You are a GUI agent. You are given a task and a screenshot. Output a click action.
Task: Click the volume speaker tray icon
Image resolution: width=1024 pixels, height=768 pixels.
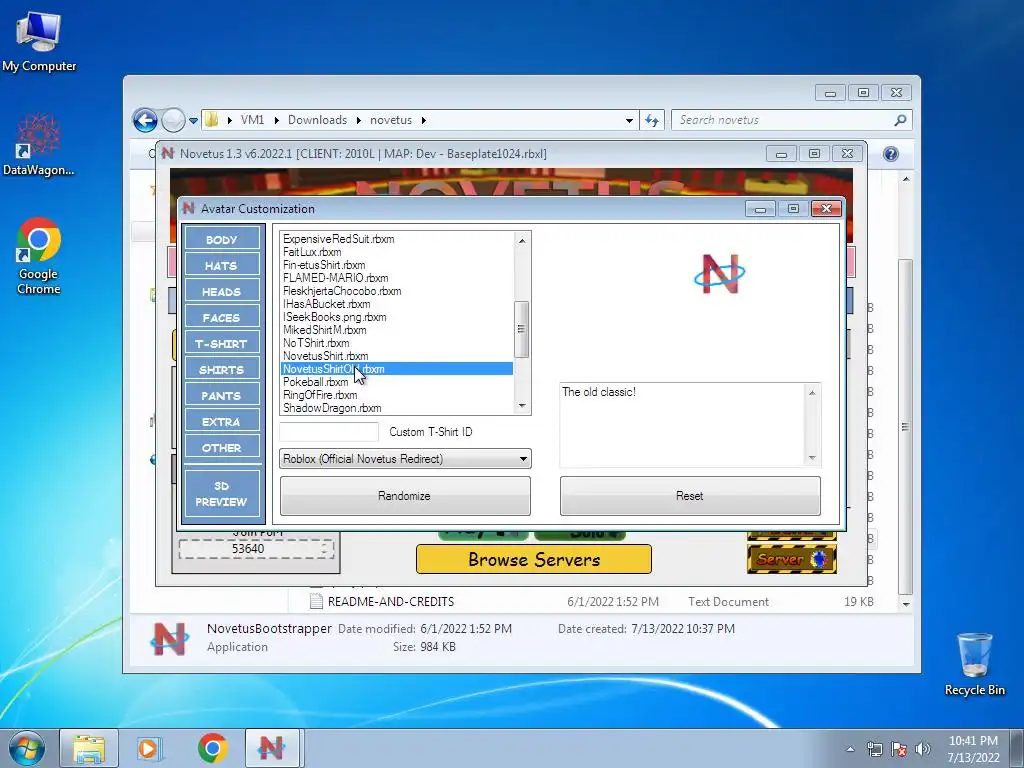pos(923,749)
